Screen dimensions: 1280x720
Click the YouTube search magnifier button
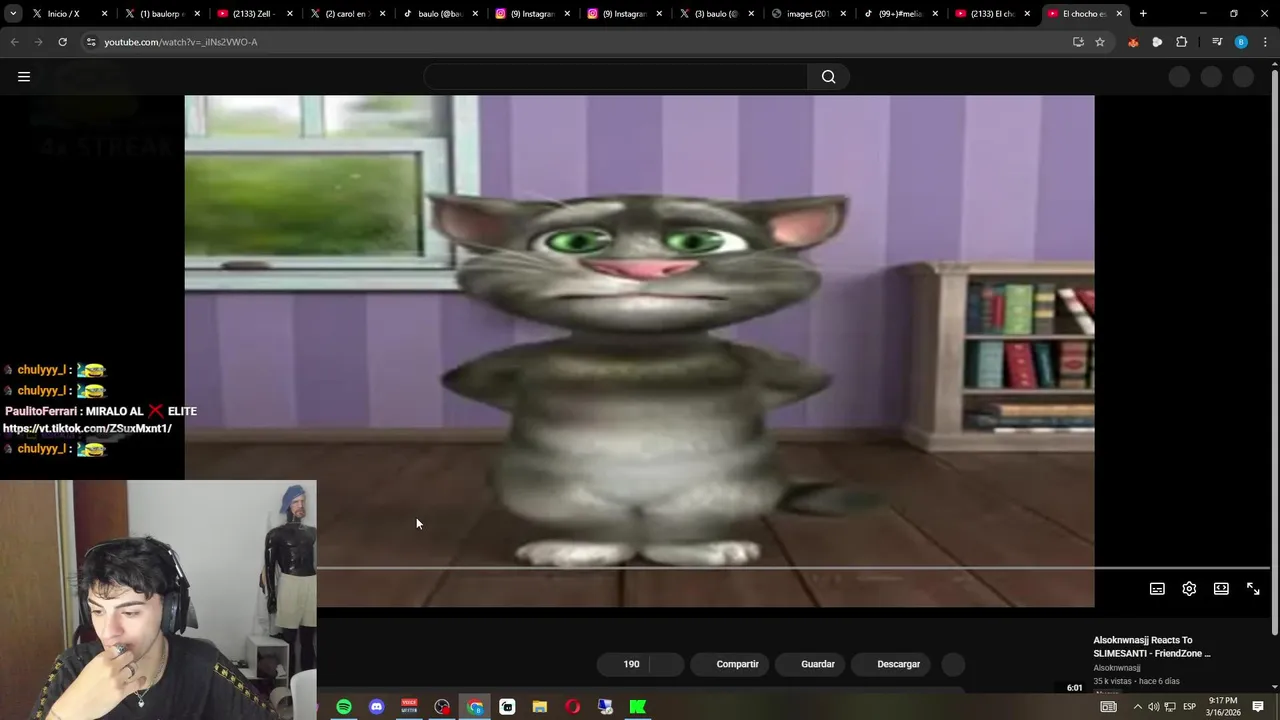point(828,77)
